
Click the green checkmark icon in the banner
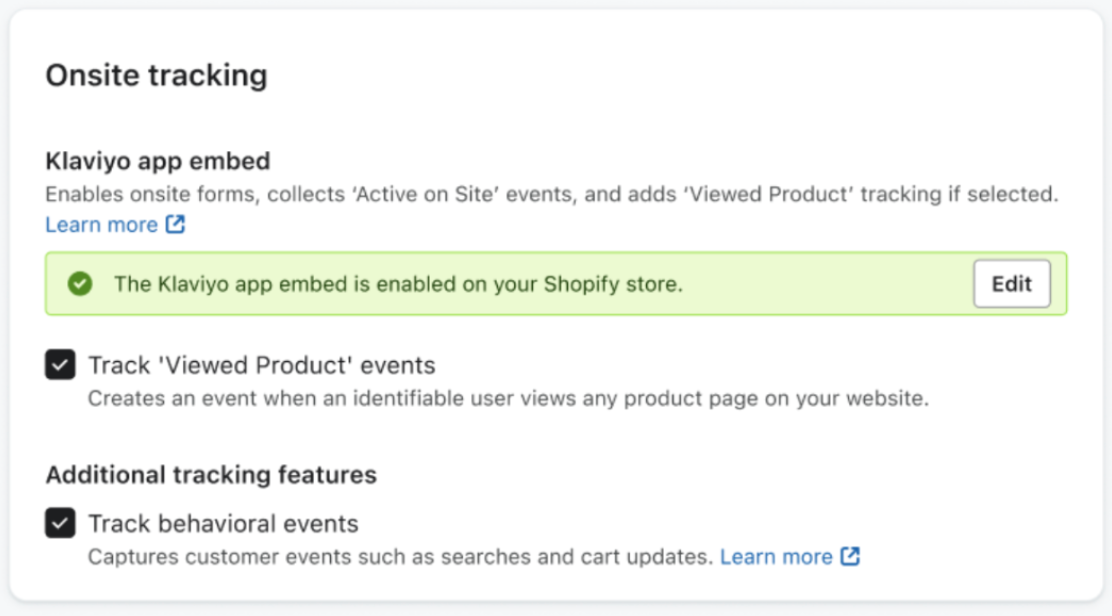pyautogui.click(x=80, y=284)
